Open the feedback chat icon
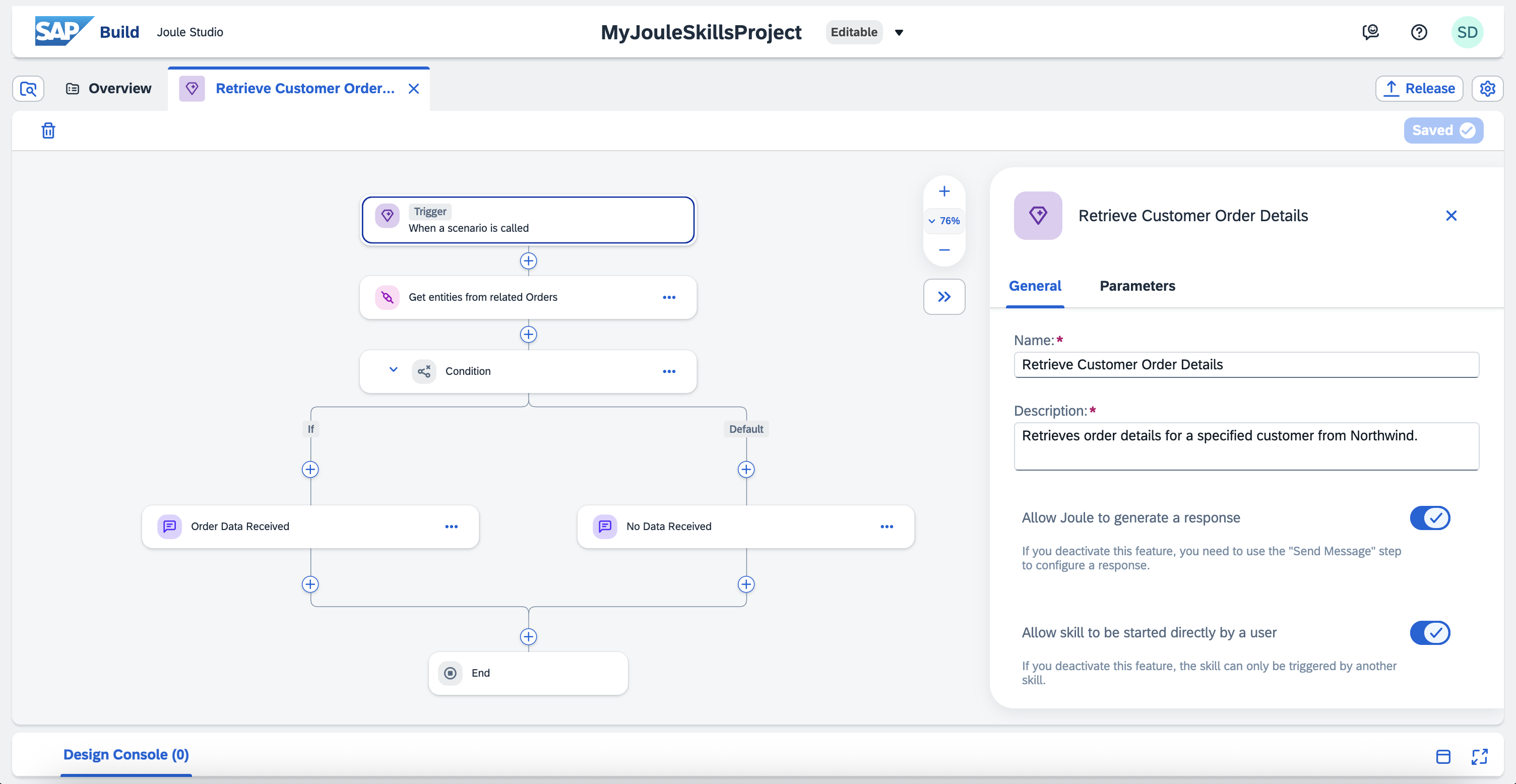This screenshot has height=784, width=1516. point(1370,32)
